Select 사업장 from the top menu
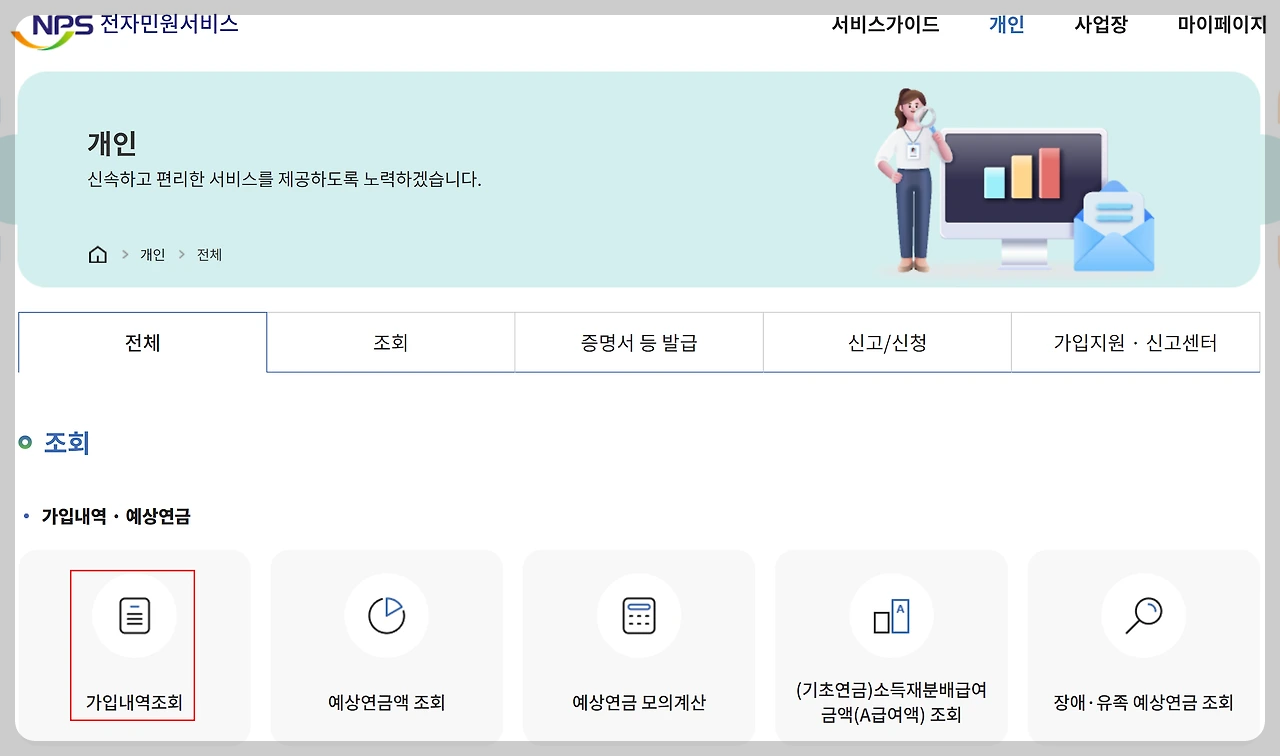The height and width of the screenshot is (756, 1280). (1100, 25)
